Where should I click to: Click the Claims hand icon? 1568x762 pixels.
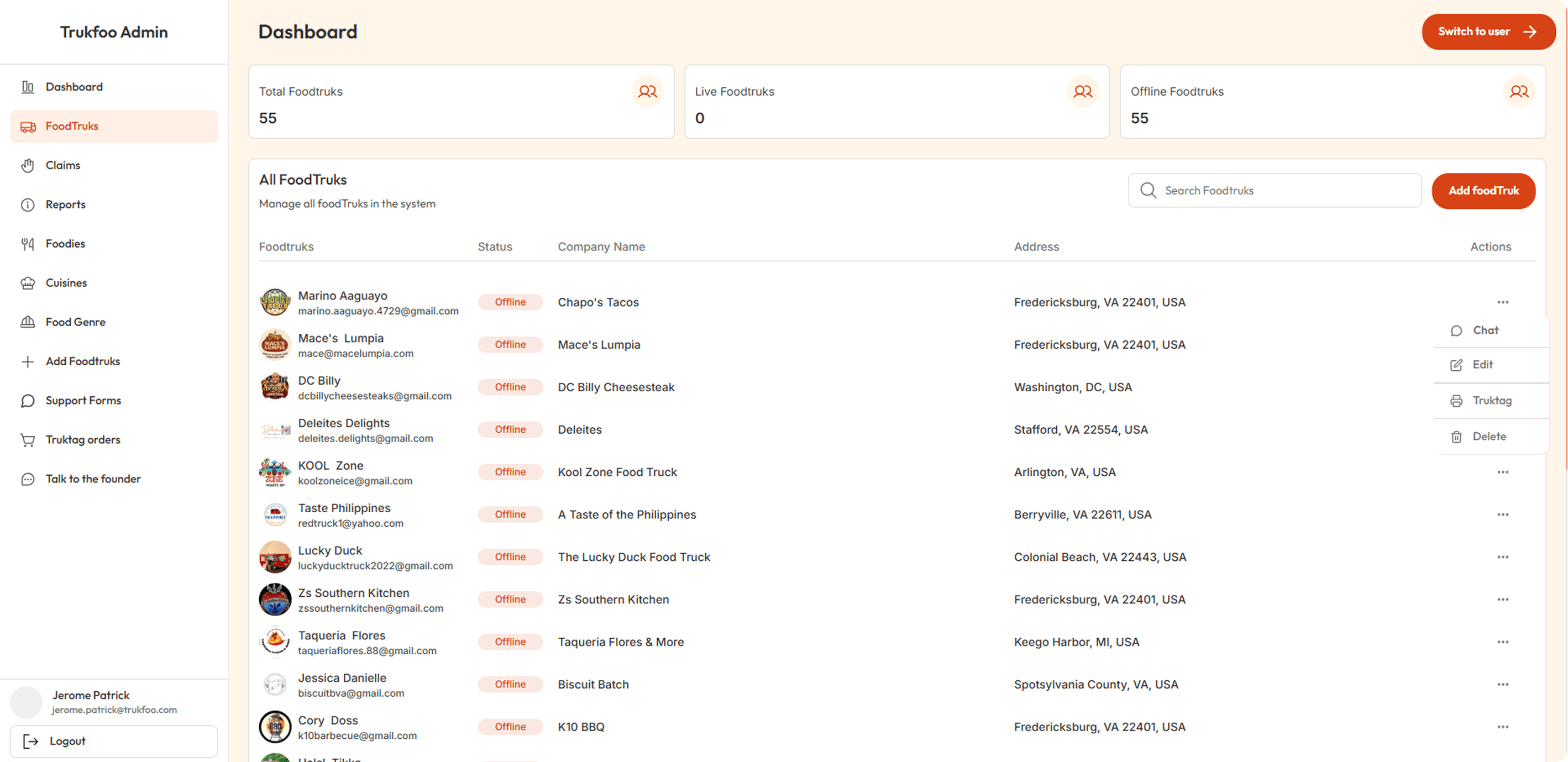tap(28, 166)
